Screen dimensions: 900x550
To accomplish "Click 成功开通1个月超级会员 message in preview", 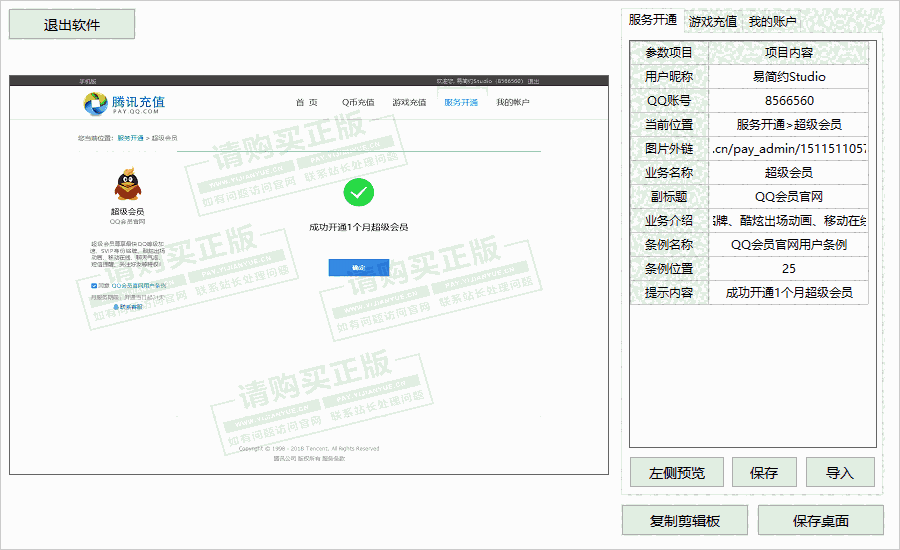I will click(359, 227).
